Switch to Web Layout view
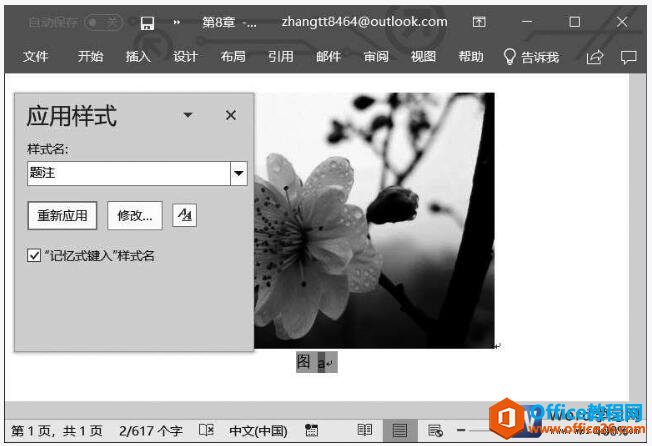The image size is (652, 446). point(435,431)
